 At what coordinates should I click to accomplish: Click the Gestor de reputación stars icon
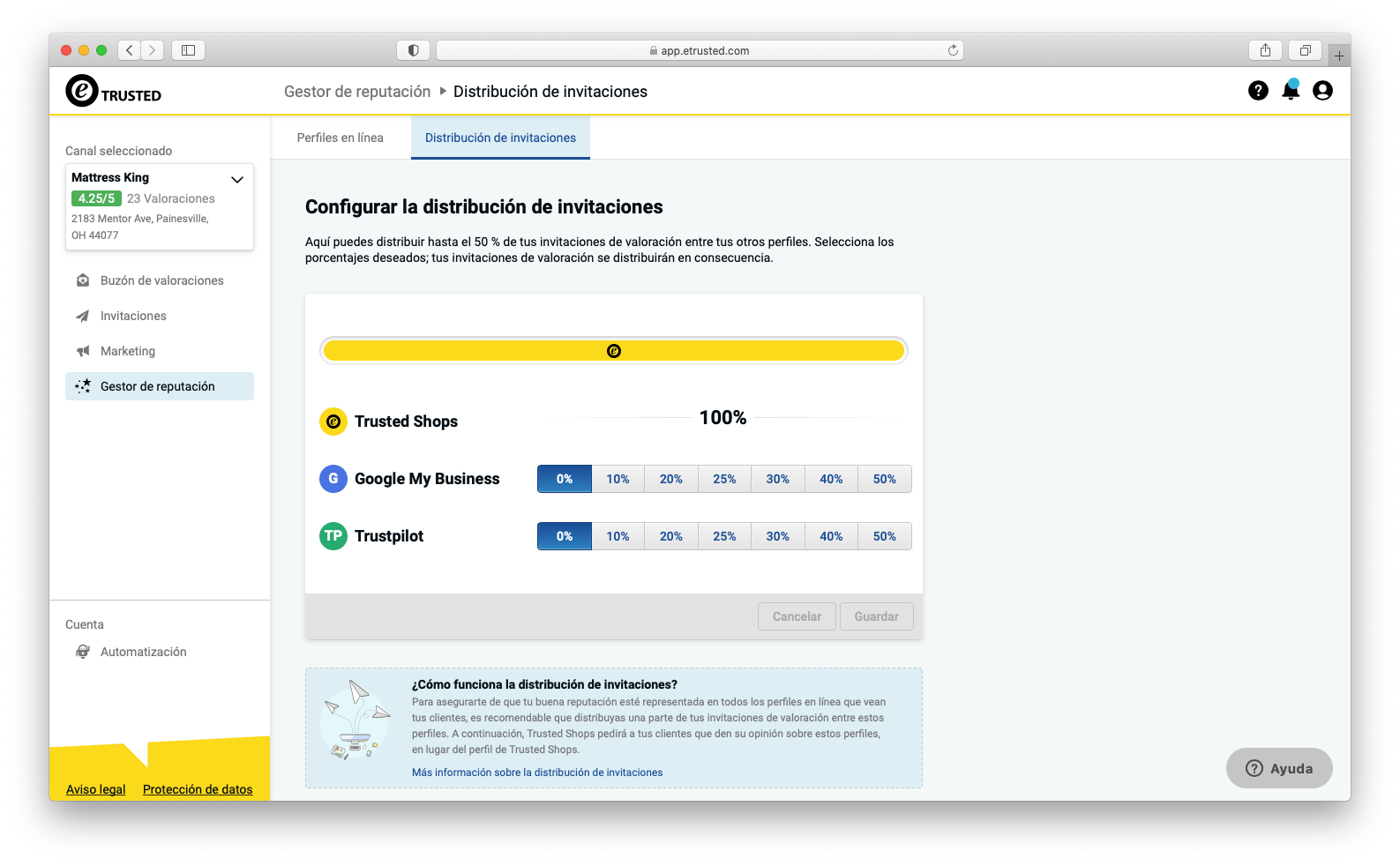click(x=83, y=386)
